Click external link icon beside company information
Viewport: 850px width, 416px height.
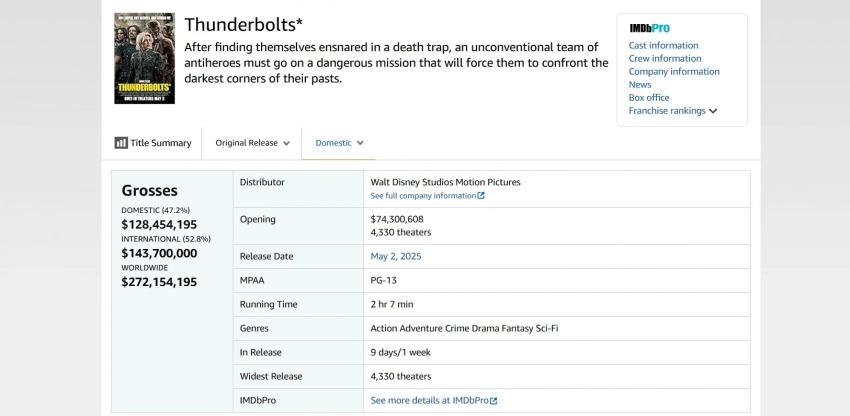click(481, 196)
